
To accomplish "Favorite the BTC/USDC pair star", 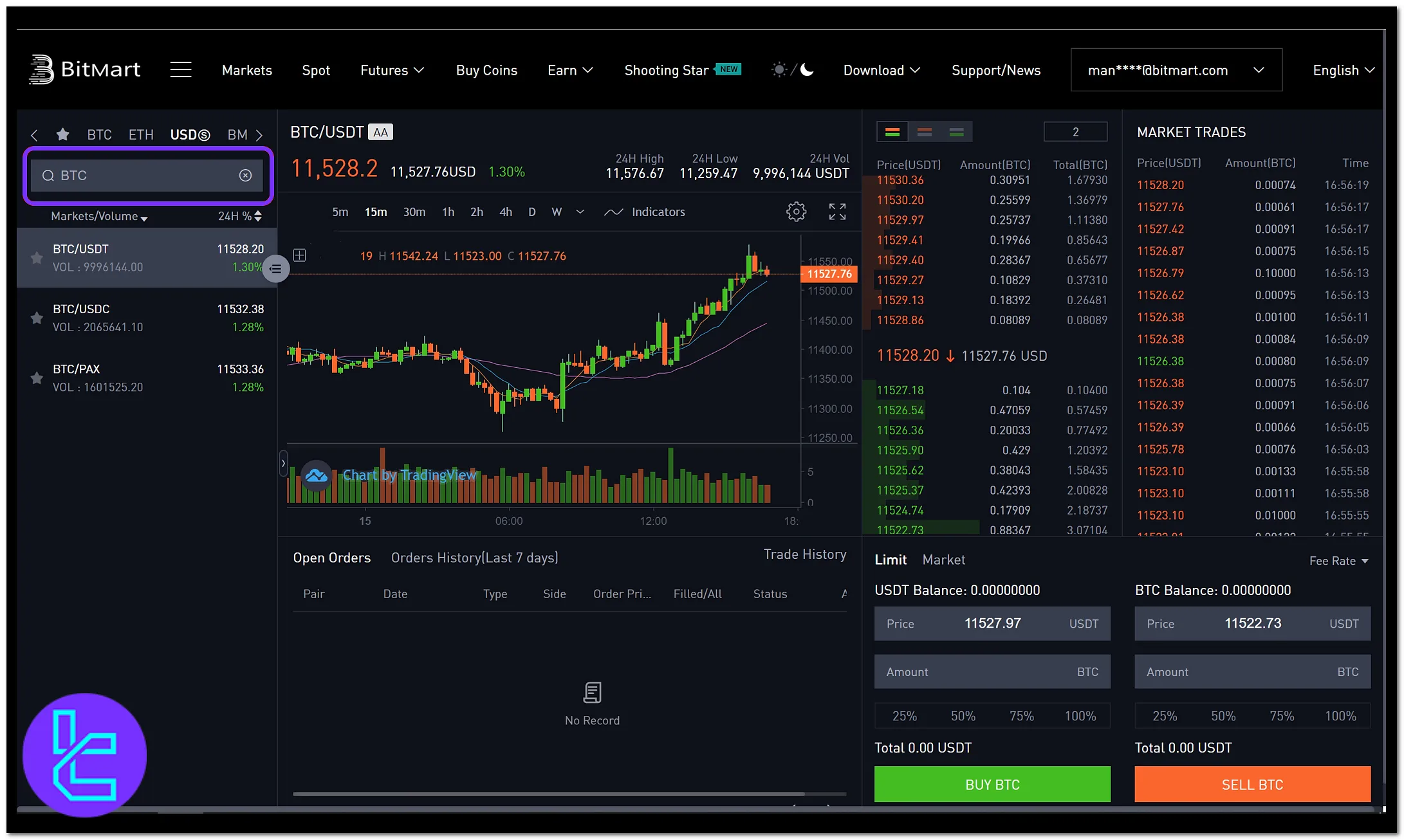I will coord(37,318).
